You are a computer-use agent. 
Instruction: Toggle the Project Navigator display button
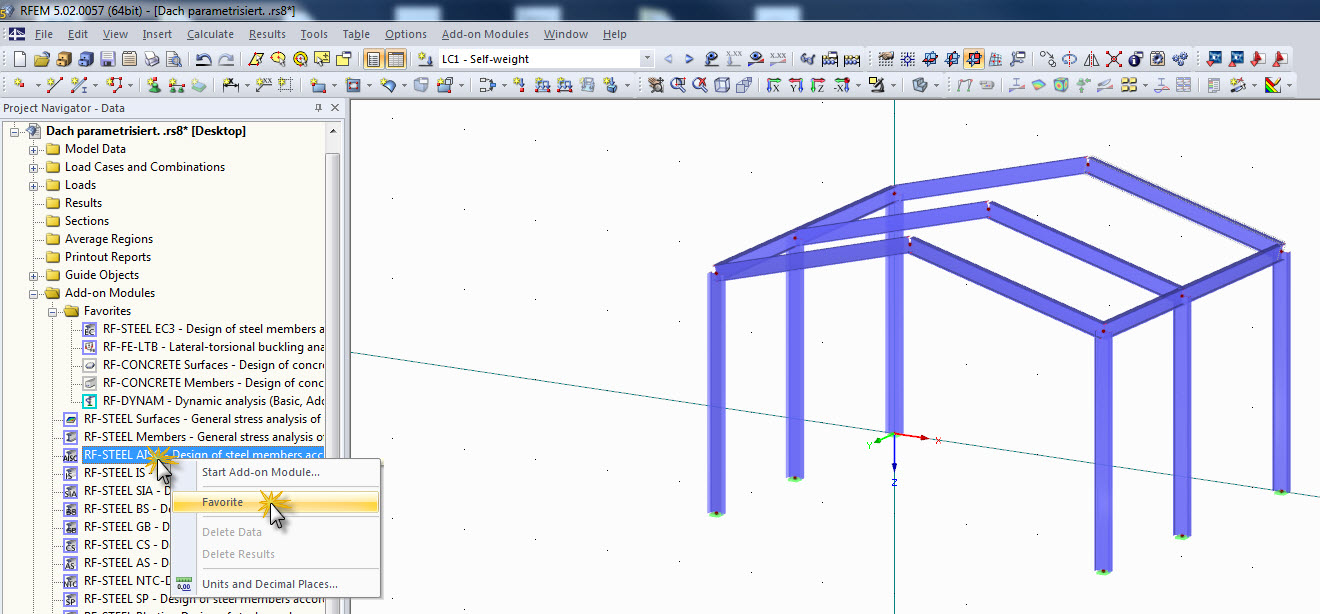(372, 59)
